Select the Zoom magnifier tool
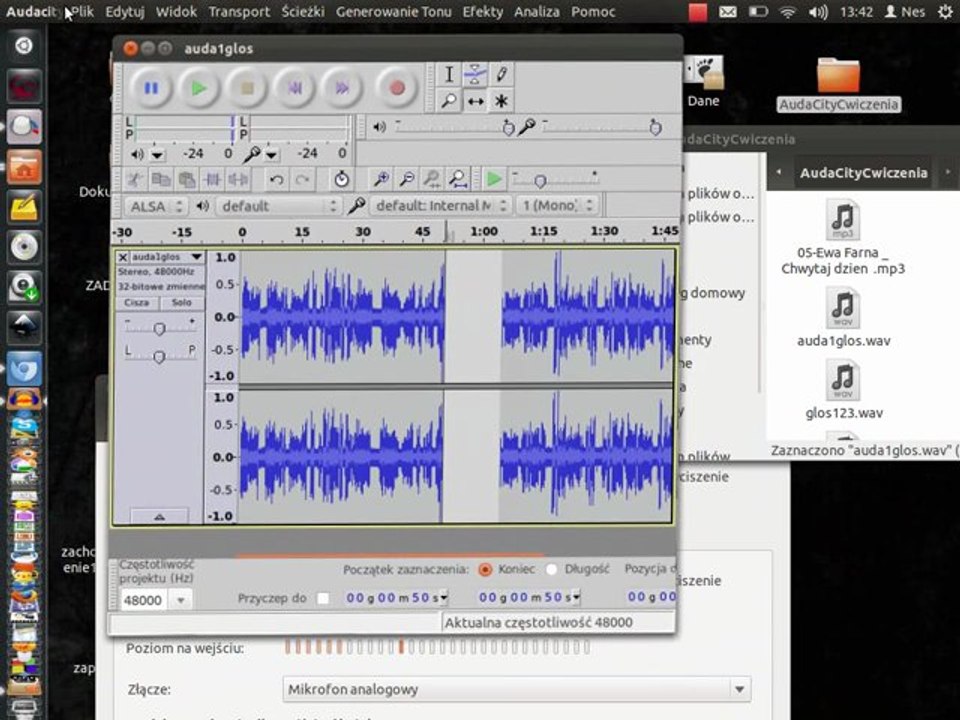Viewport: 960px width, 720px height. click(x=449, y=101)
